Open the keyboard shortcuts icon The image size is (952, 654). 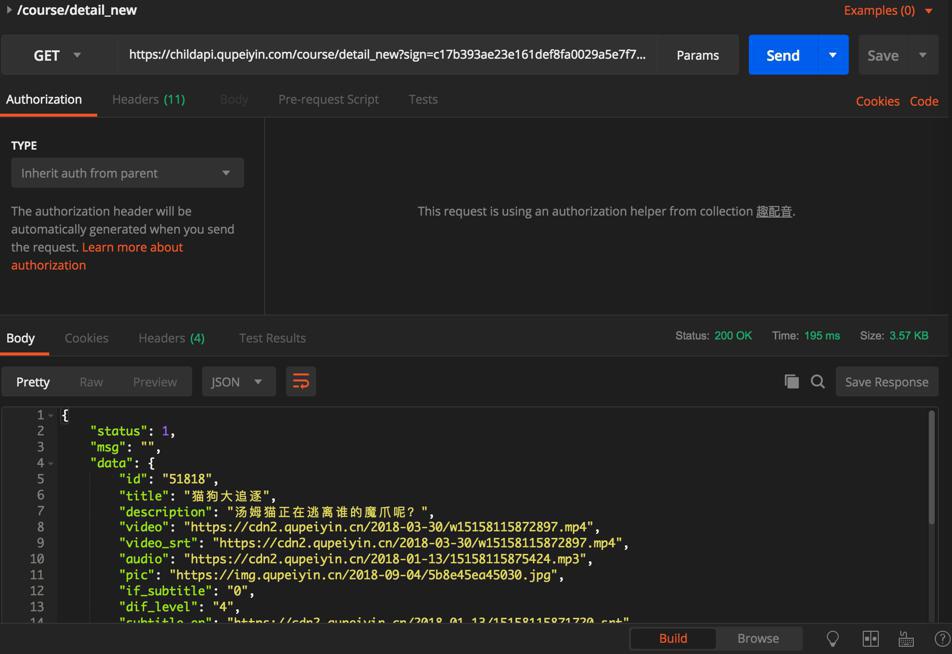[906, 638]
